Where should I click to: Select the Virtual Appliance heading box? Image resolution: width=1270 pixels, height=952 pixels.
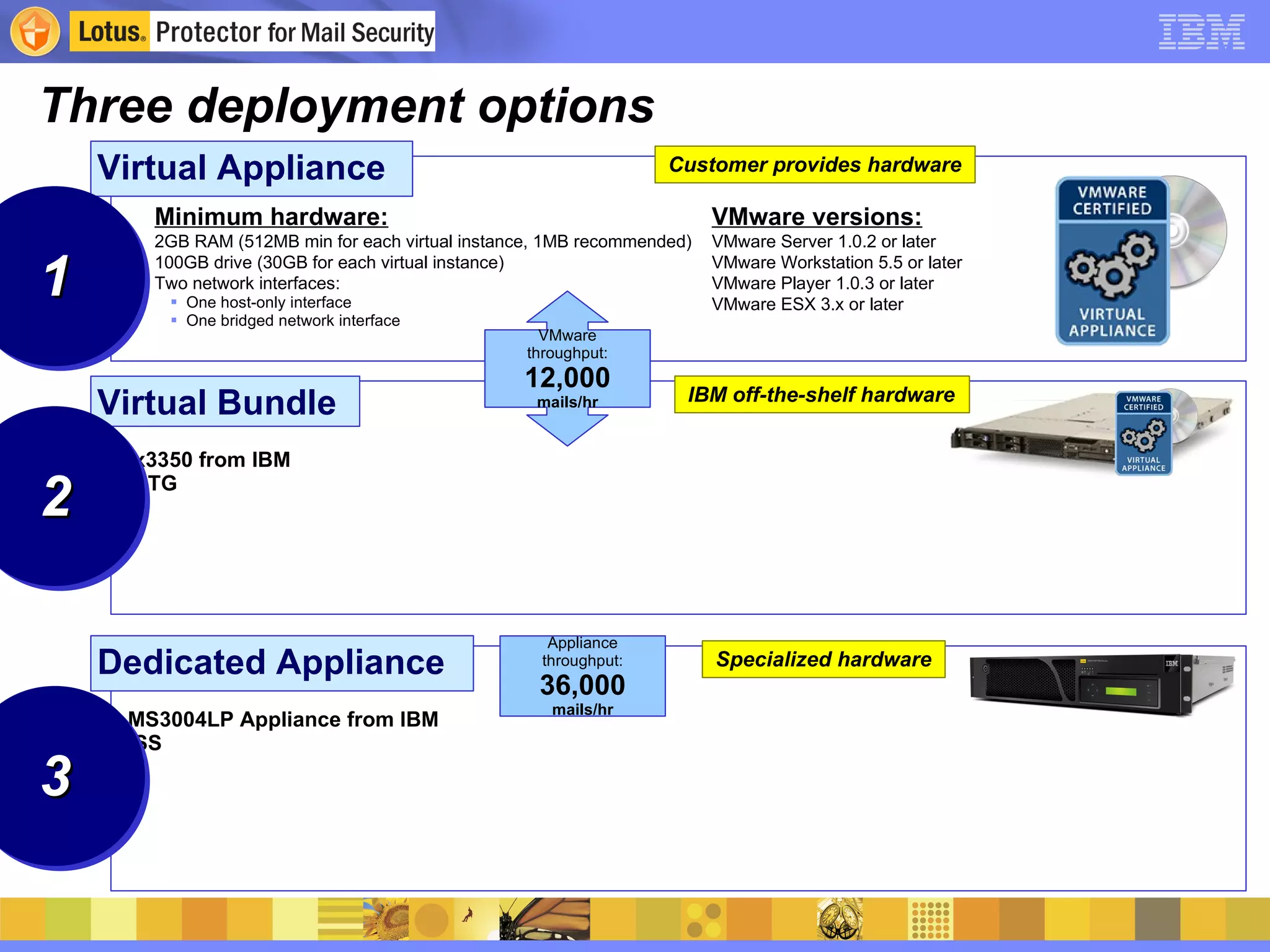(x=252, y=169)
